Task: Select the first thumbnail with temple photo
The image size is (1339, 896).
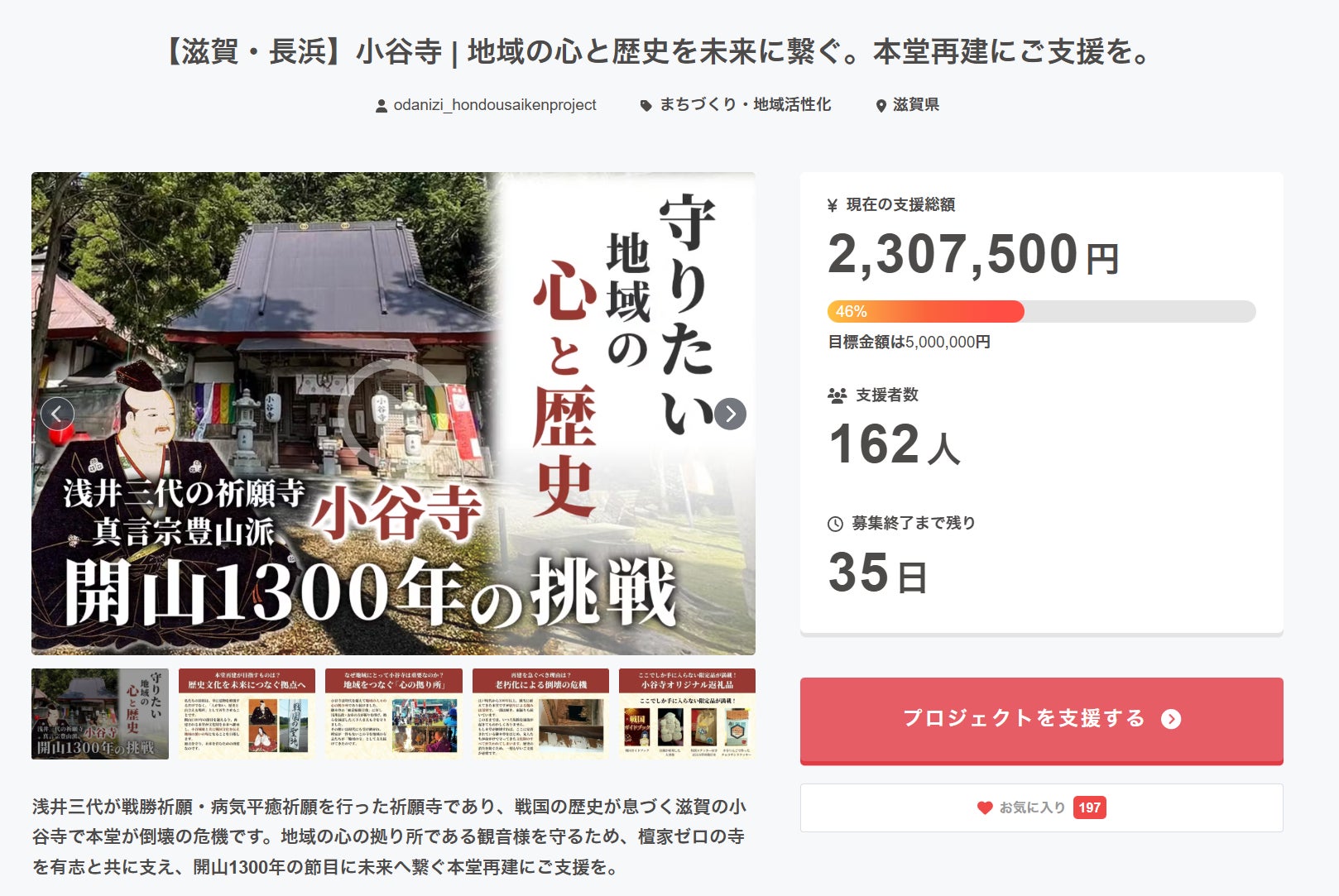Action: pyautogui.click(x=100, y=714)
